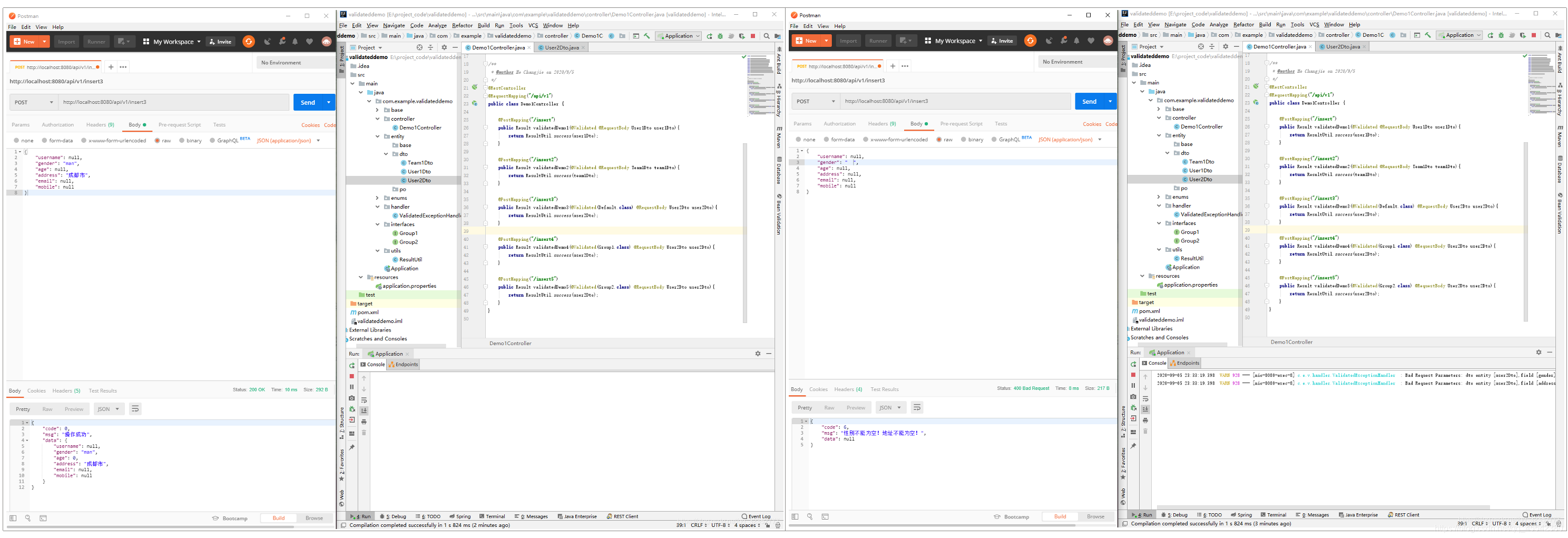Open POST method dropdown in left Postman window

(x=34, y=102)
